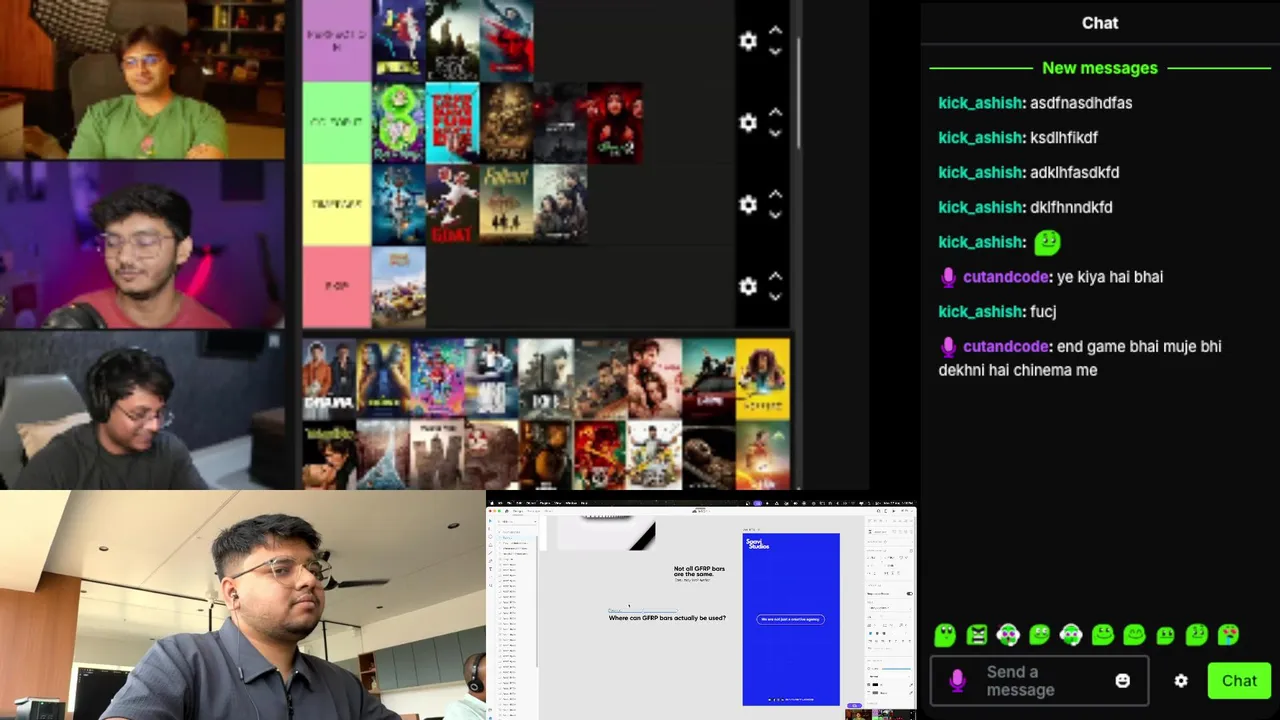Click webcam feed of man wearing headphones
The height and width of the screenshot is (720, 1280).
coord(143,410)
